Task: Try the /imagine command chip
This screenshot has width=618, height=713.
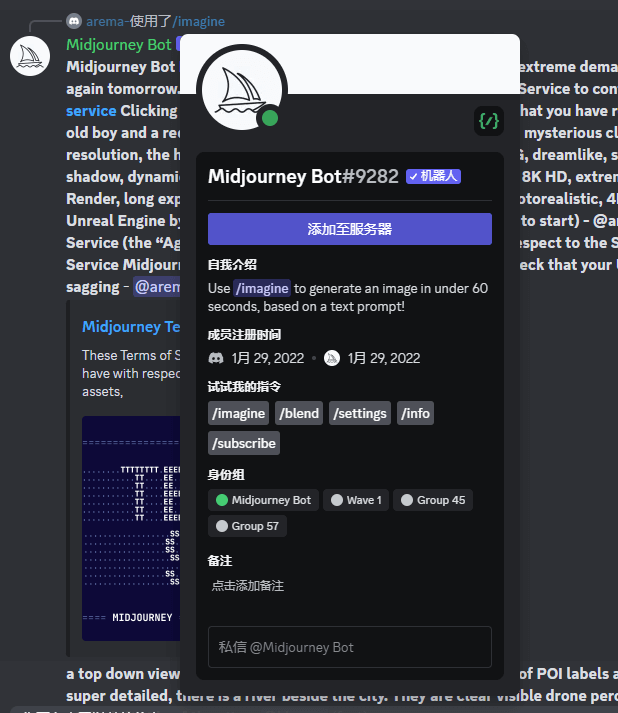Action: click(x=238, y=413)
